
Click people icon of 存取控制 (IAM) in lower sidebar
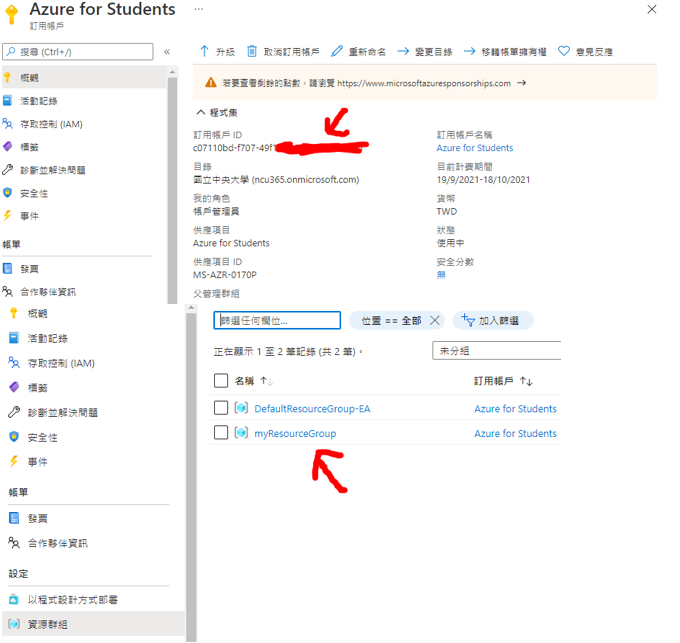(x=14, y=362)
